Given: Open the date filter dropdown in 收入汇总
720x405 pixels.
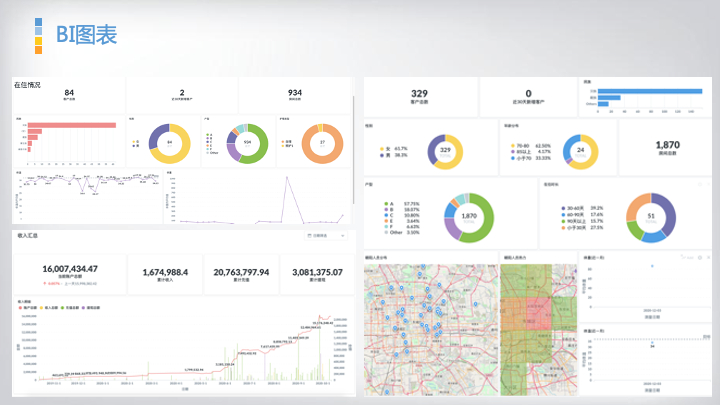Looking at the screenshot, I should [326, 236].
